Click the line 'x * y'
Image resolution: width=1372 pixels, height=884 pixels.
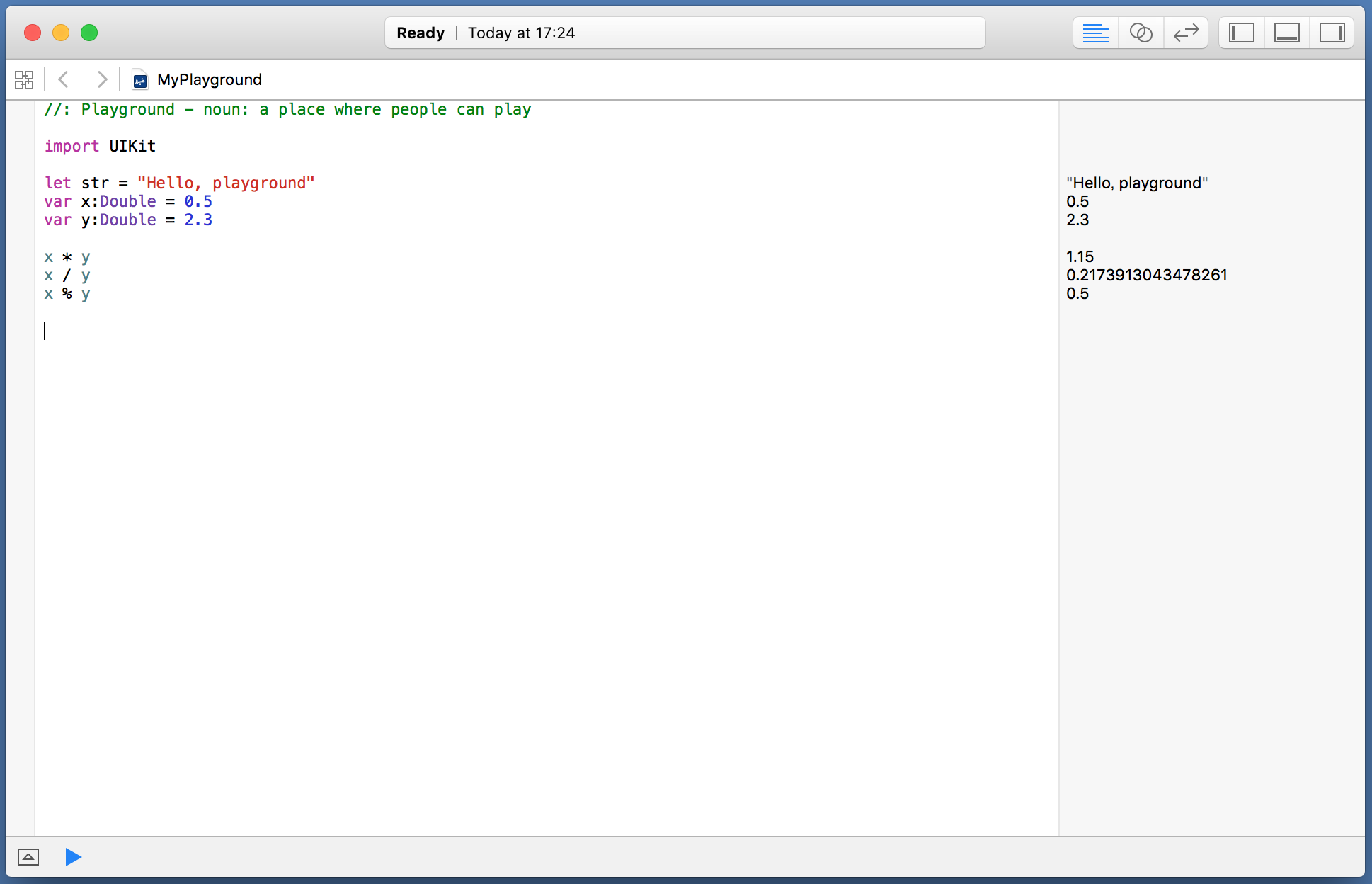[x=67, y=256]
